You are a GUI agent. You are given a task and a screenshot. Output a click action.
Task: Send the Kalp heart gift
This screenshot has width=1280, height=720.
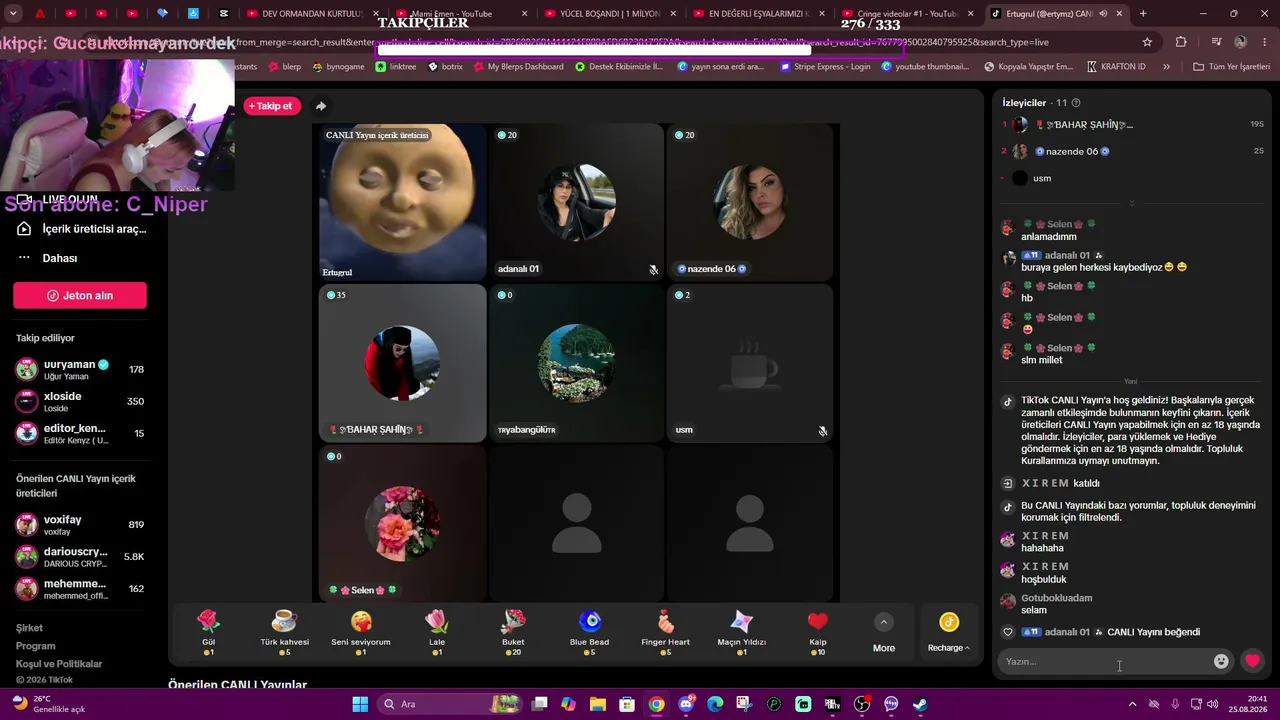coord(818,632)
